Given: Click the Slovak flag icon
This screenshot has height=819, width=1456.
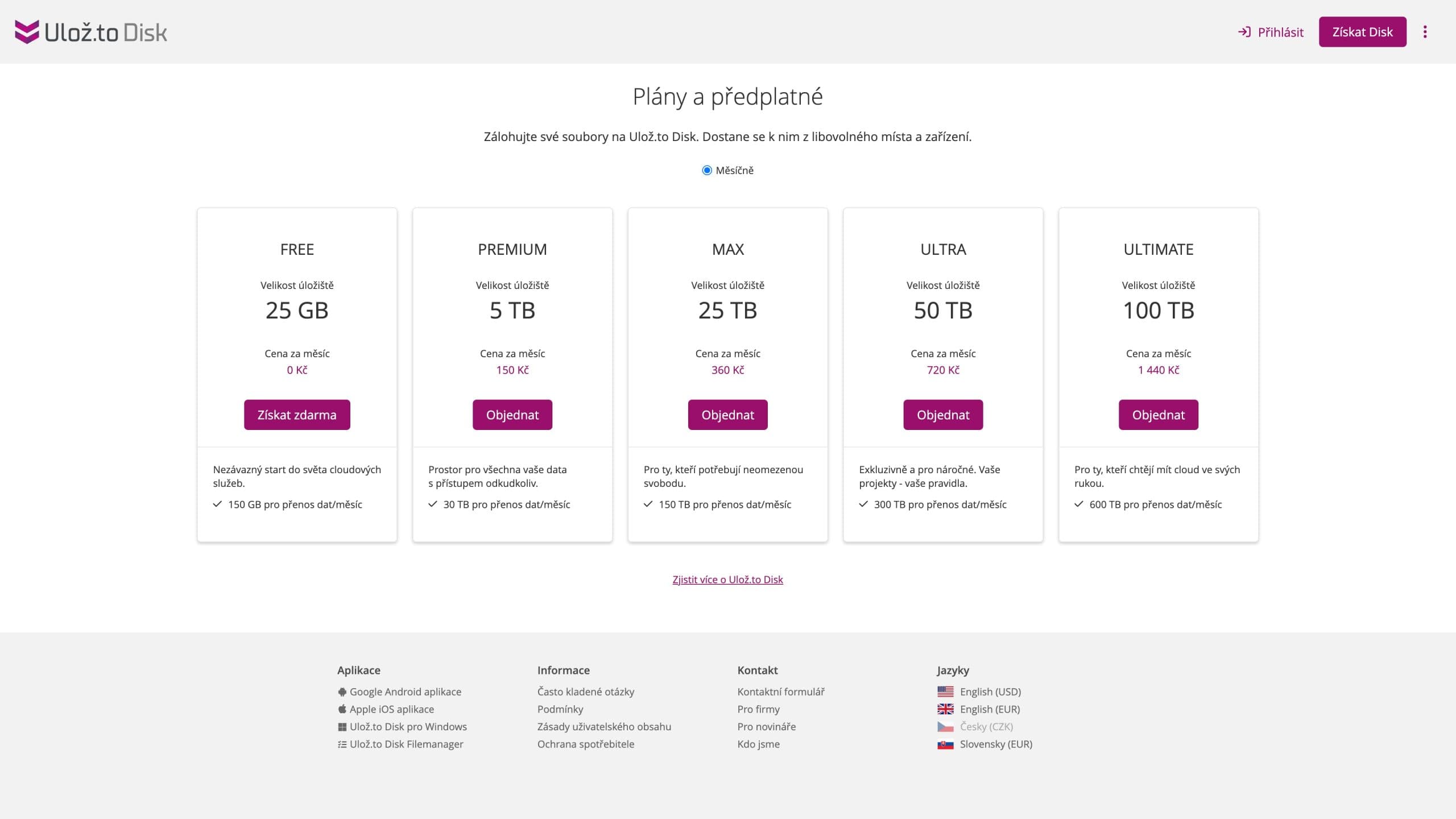Looking at the screenshot, I should click(x=945, y=744).
